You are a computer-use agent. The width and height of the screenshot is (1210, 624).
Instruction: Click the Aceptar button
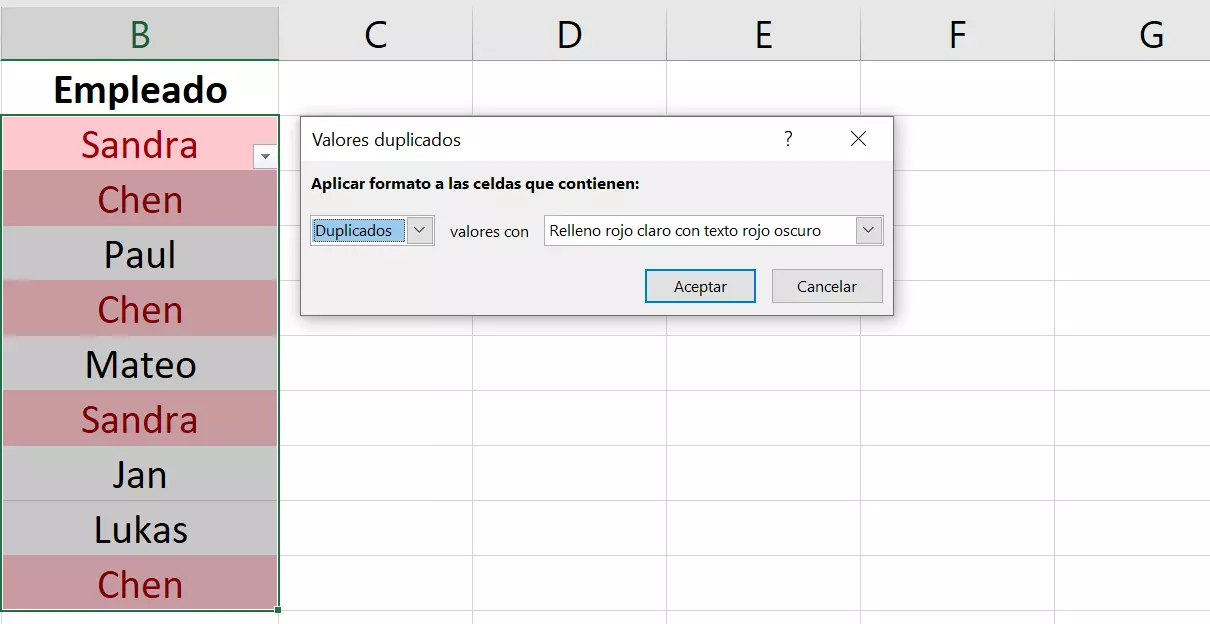point(700,286)
